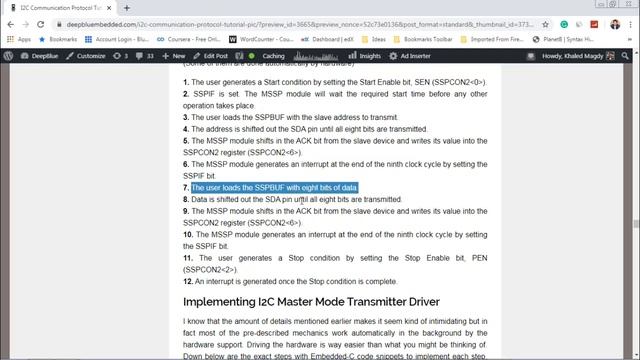Open the Chrome profile avatar
Screen dimensions: 640x360
(615, 24)
